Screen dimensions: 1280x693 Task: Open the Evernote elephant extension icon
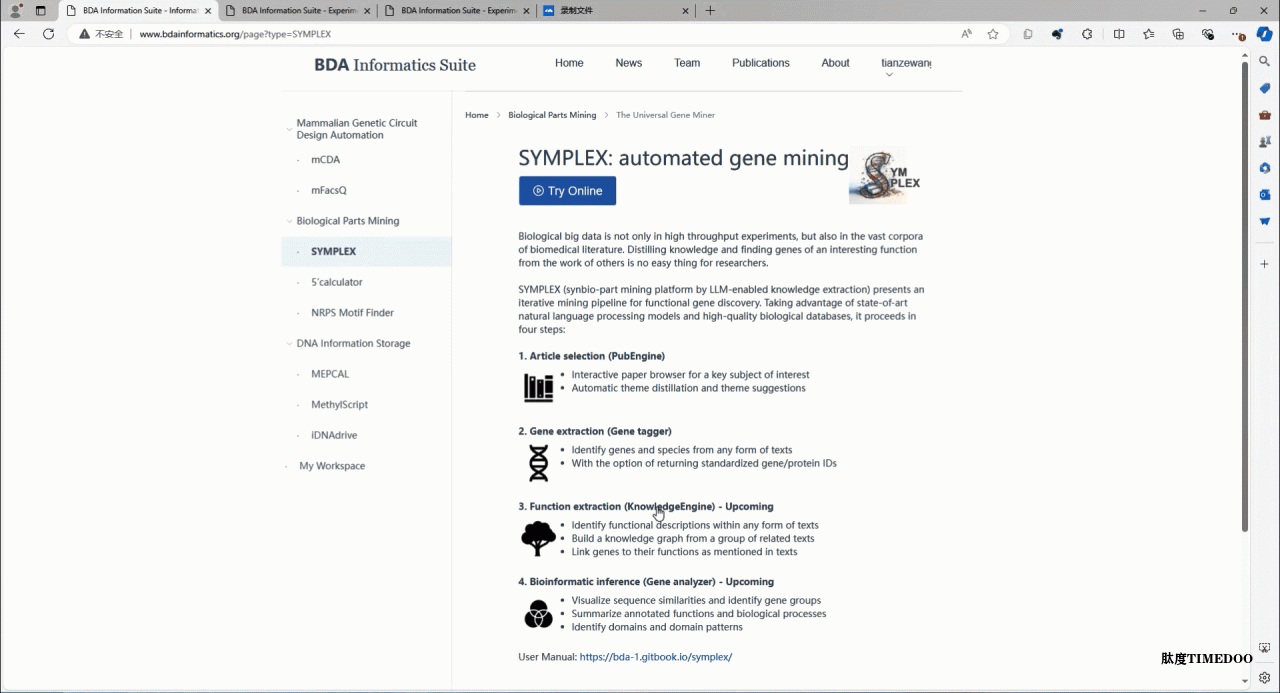[x=1057, y=33]
